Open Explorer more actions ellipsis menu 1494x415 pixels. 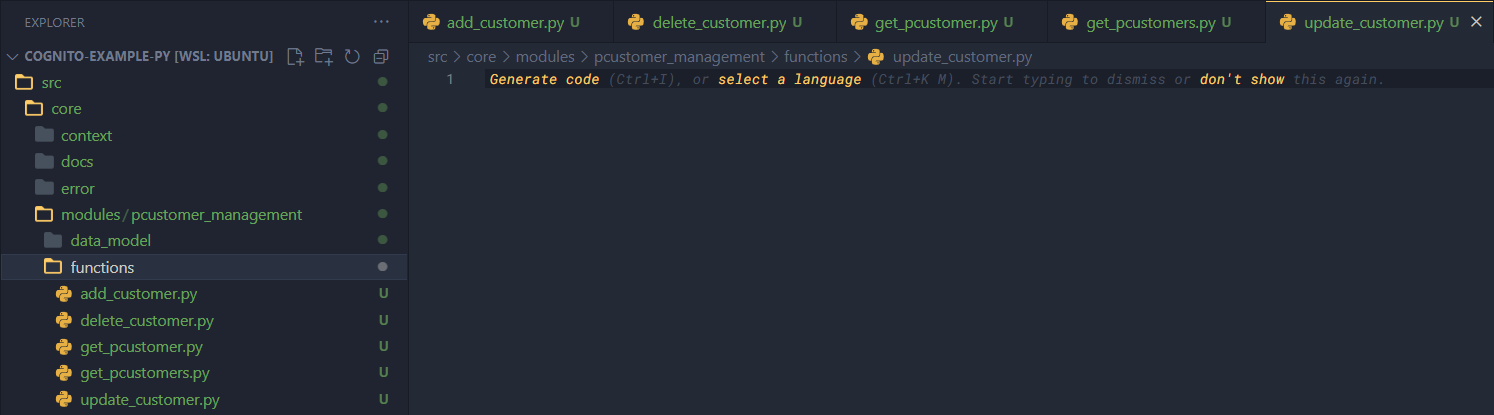click(381, 22)
